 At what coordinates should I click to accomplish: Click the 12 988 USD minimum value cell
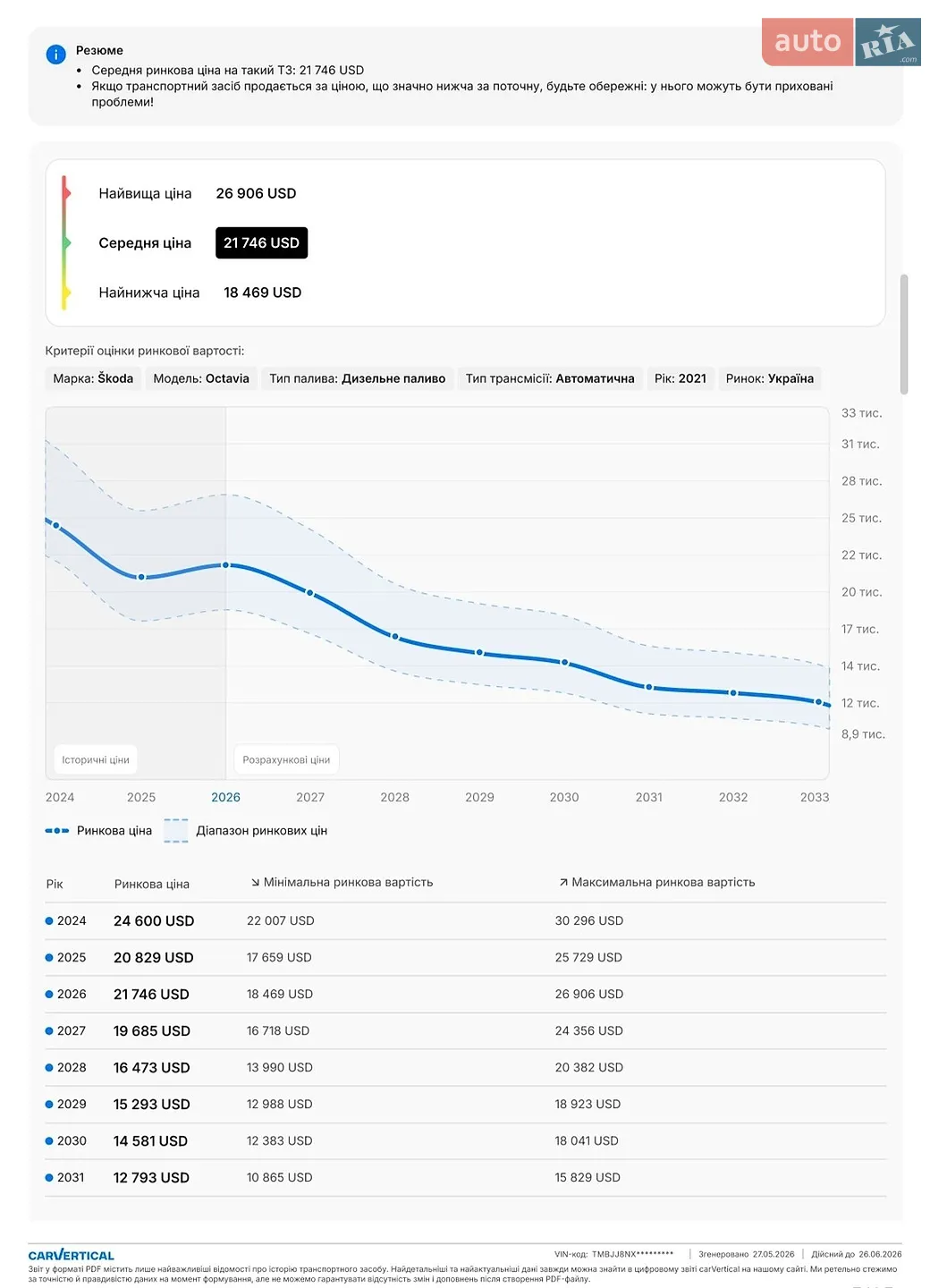[280, 1104]
